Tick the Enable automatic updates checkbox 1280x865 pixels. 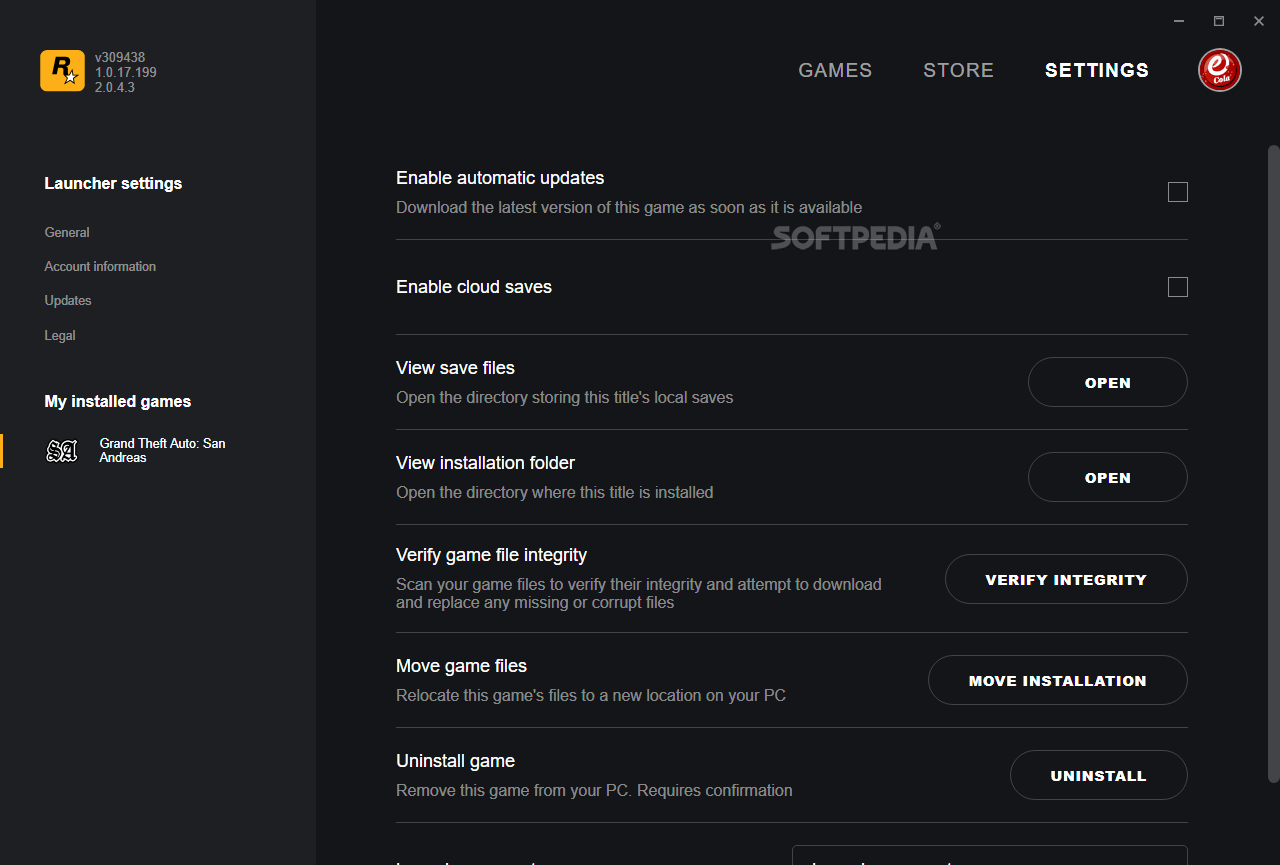point(1178,192)
